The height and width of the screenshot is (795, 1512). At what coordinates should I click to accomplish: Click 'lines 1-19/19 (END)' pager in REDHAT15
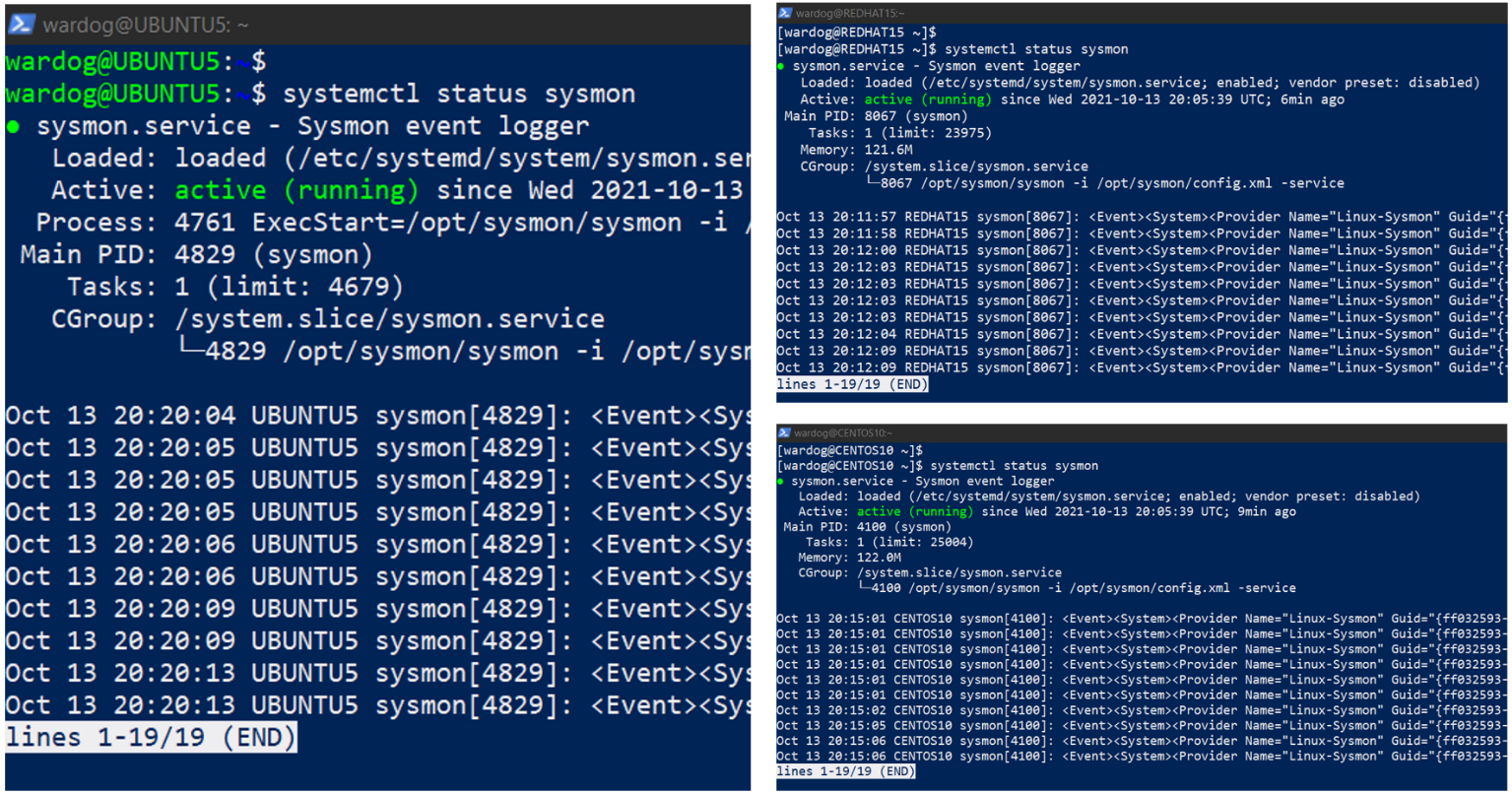[852, 384]
